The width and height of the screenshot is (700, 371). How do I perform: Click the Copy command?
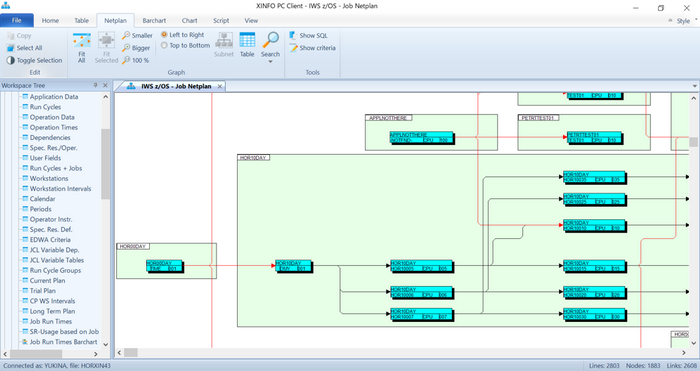pos(19,36)
